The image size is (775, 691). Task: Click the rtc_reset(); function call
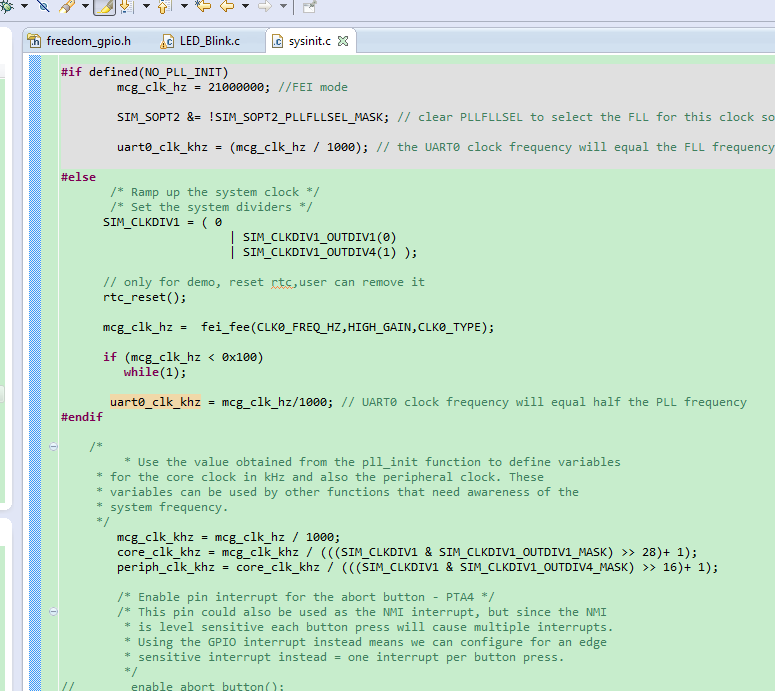(x=144, y=298)
